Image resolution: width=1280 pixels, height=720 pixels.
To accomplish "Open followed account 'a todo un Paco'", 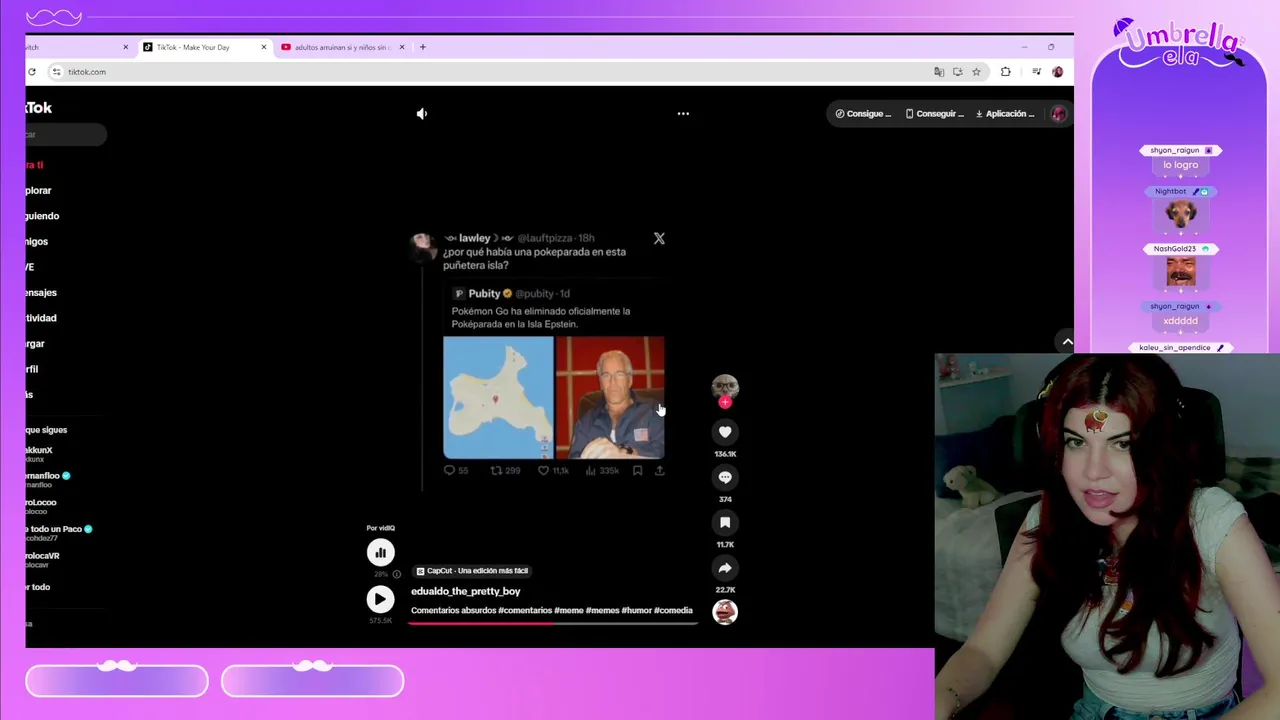I will coord(59,532).
